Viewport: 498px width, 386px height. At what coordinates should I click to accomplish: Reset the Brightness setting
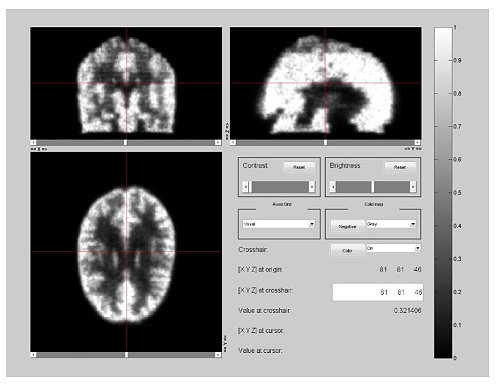click(x=400, y=167)
